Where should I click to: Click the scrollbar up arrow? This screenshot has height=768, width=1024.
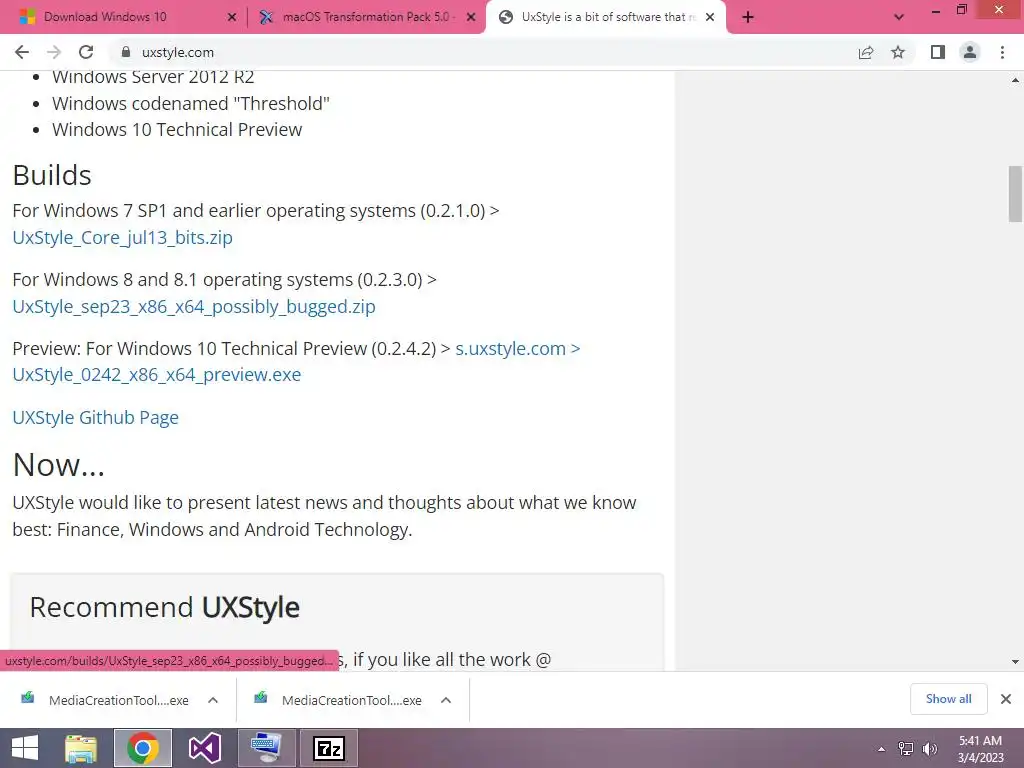click(x=1015, y=80)
